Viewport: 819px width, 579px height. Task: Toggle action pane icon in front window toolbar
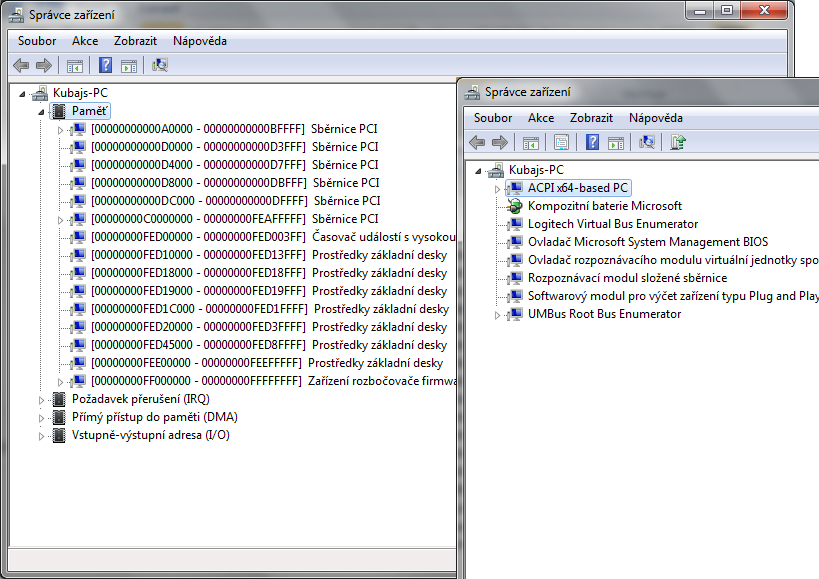point(616,142)
